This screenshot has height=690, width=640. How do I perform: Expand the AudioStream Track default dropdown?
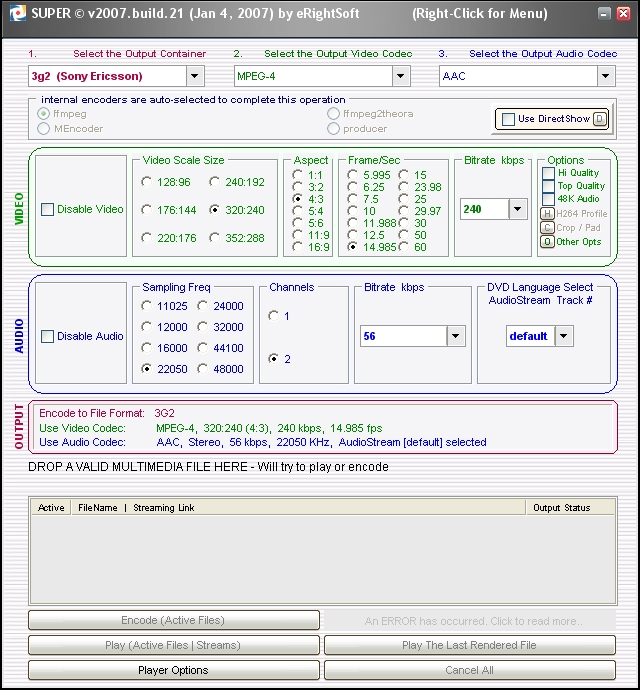[x=564, y=336]
